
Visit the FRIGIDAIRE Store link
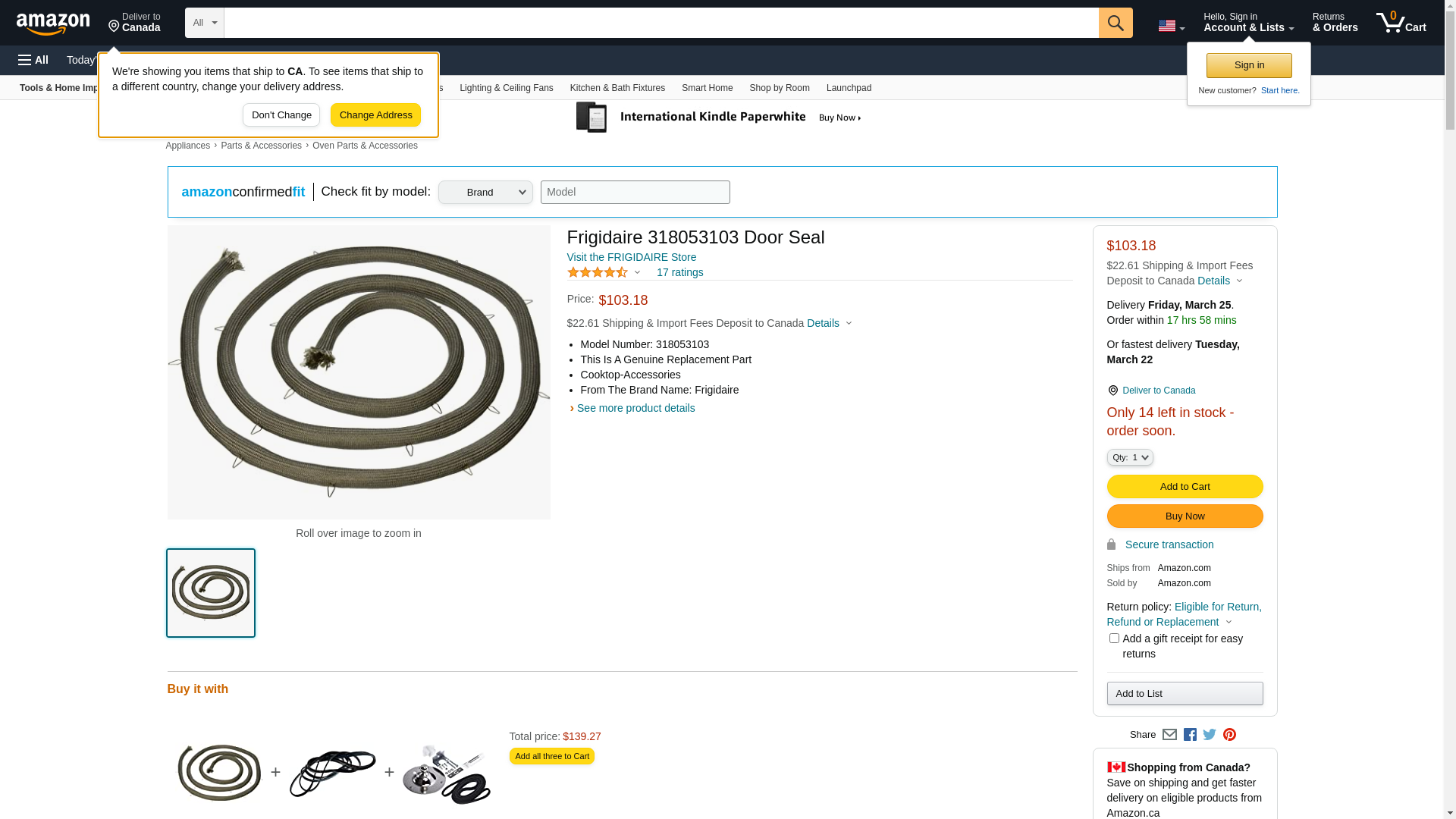[632, 257]
